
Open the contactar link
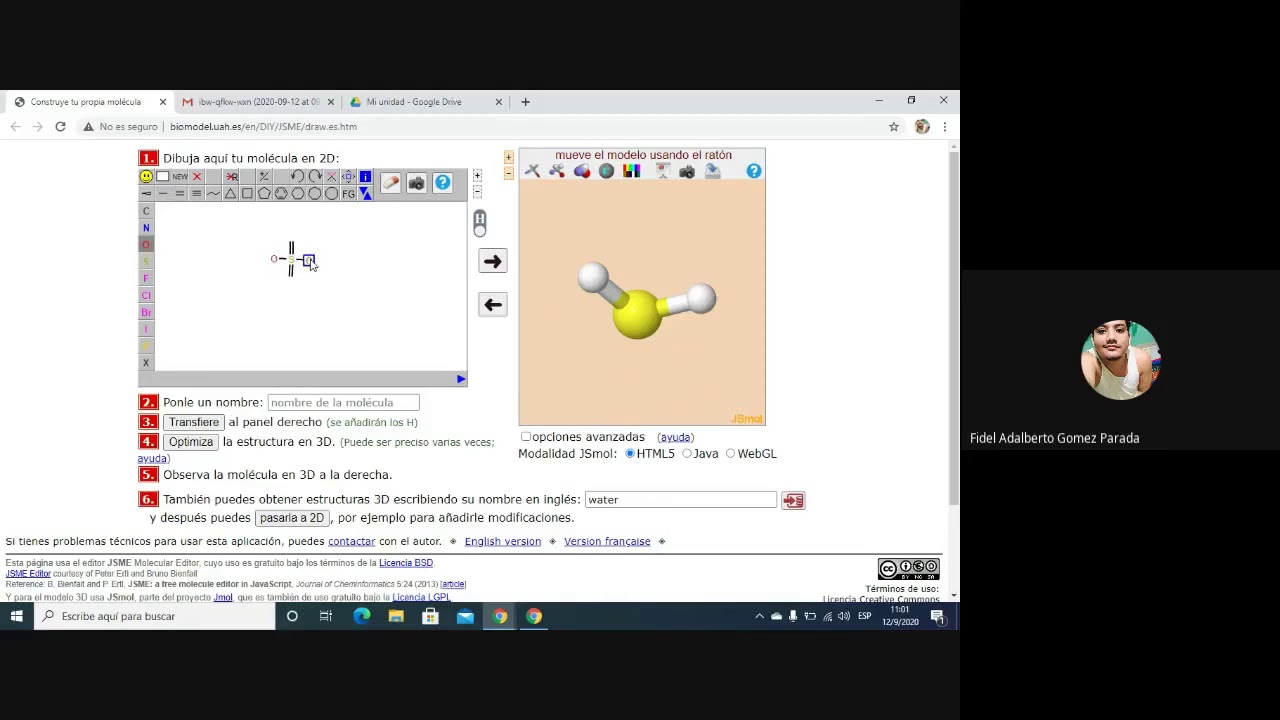pos(351,541)
